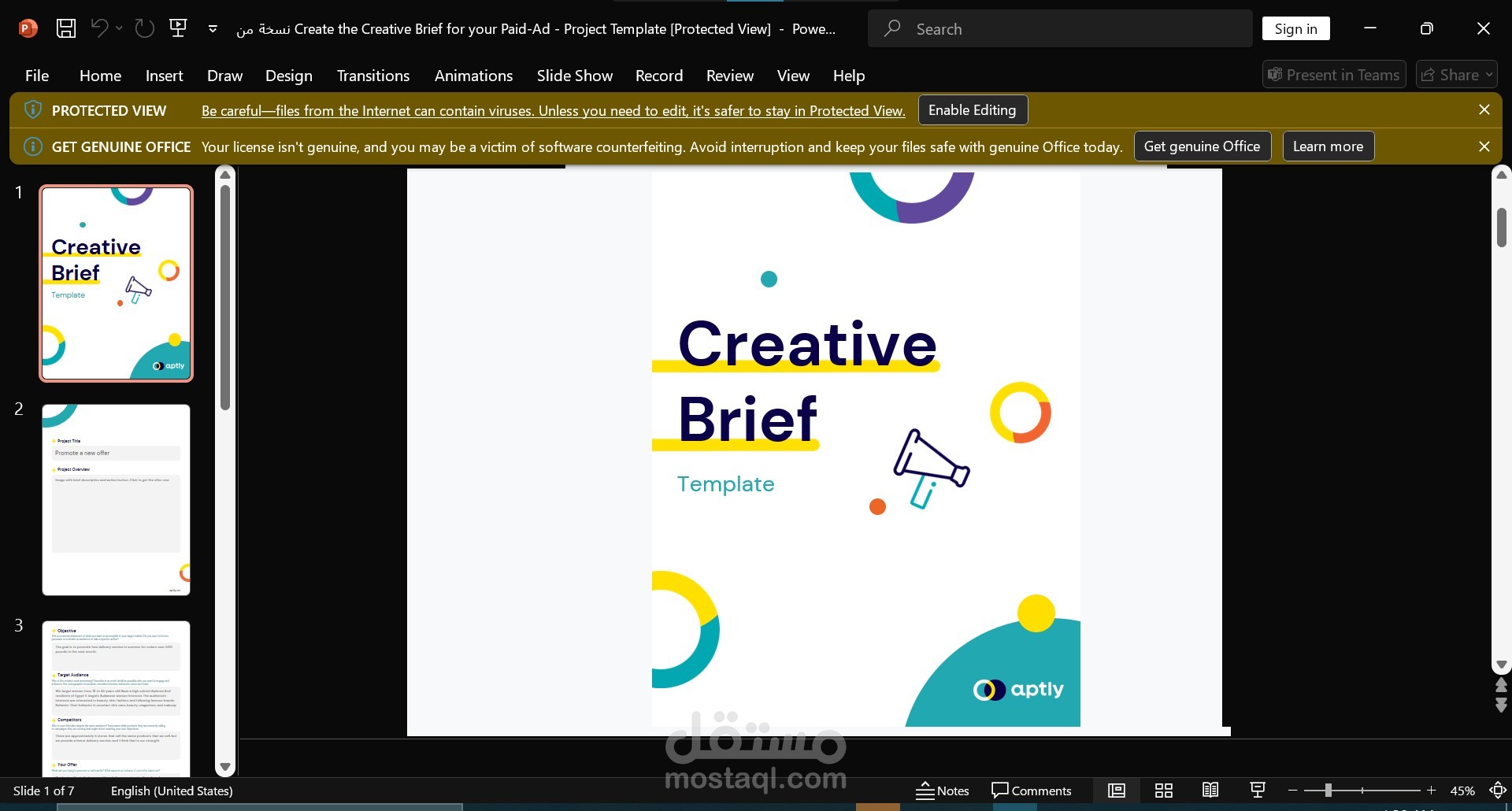
Task: Open the Transitions tab
Action: 373,76
